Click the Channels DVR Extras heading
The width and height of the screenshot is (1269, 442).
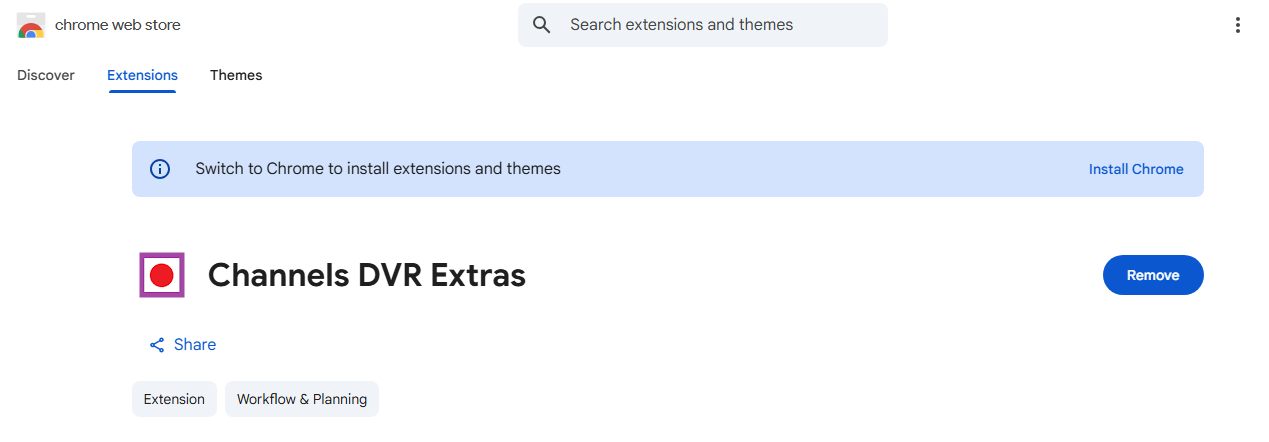pos(367,275)
